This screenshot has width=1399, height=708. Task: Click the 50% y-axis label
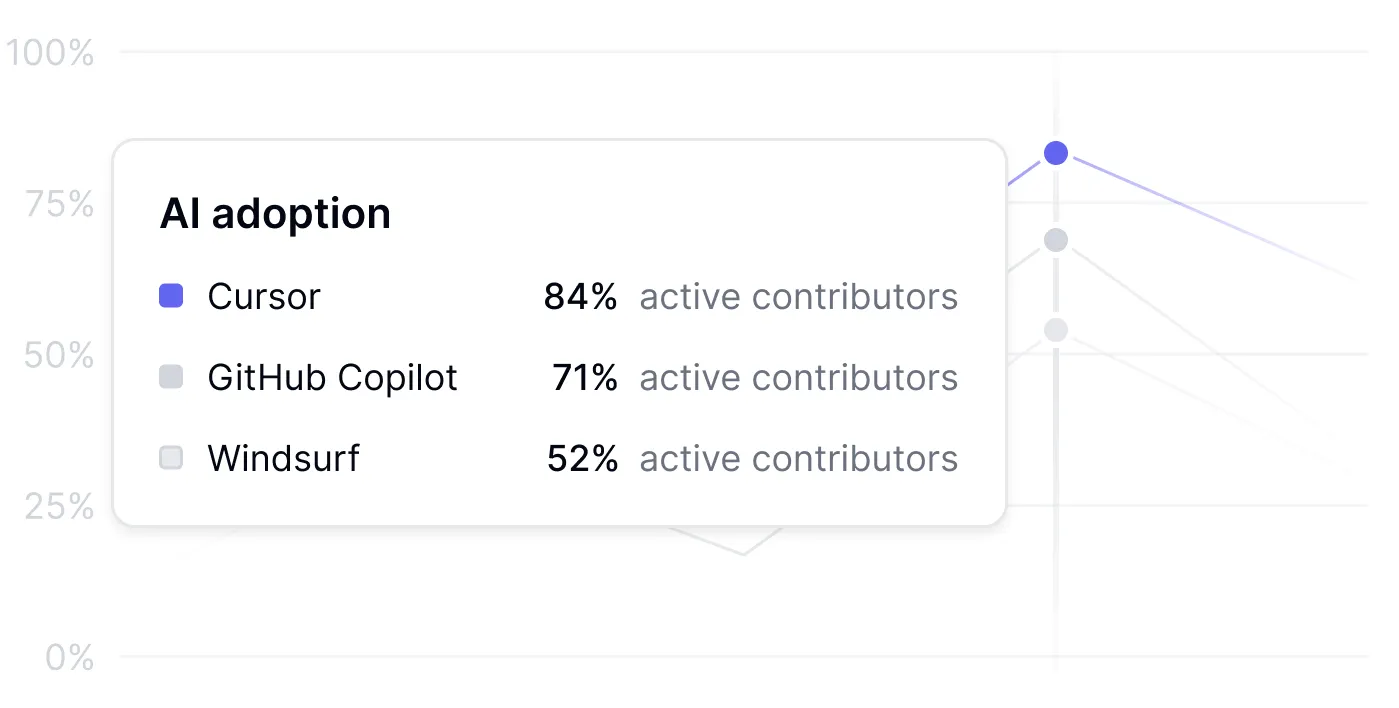59,356
